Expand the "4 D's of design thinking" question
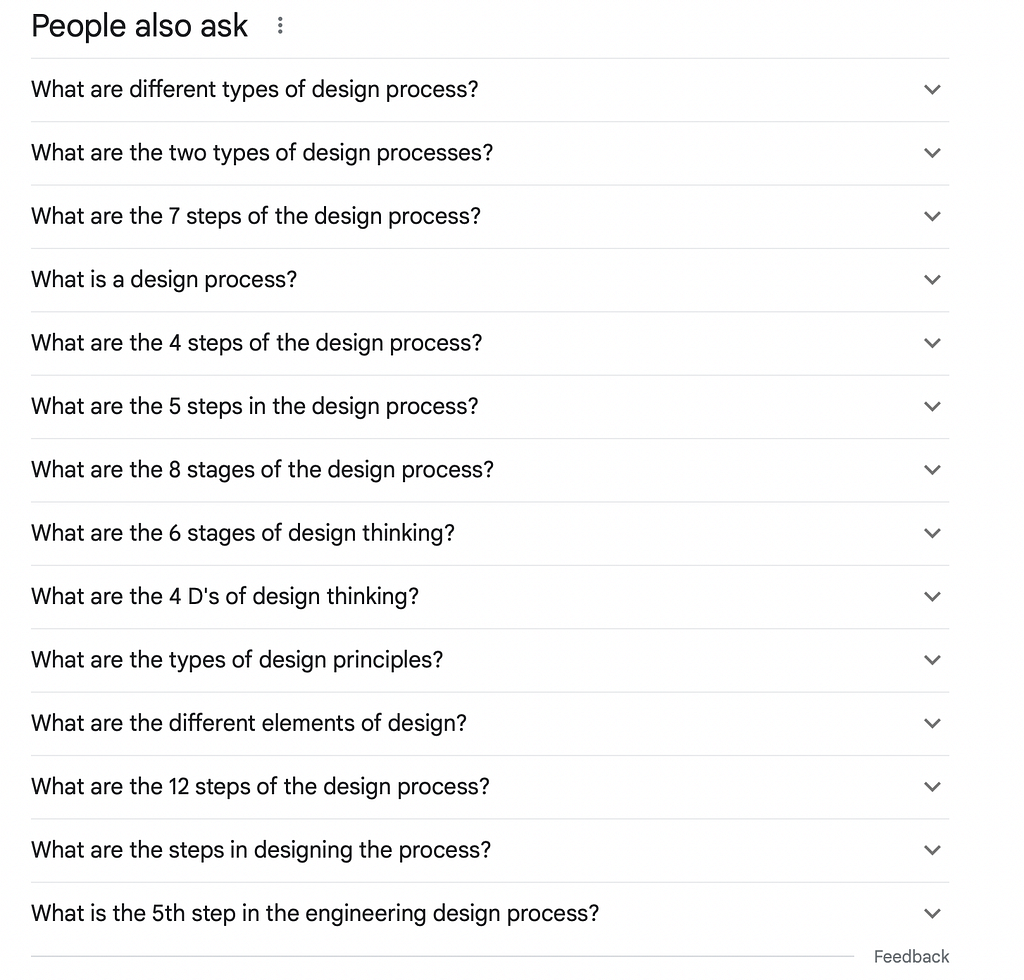This screenshot has width=1024, height=980. pos(932,597)
